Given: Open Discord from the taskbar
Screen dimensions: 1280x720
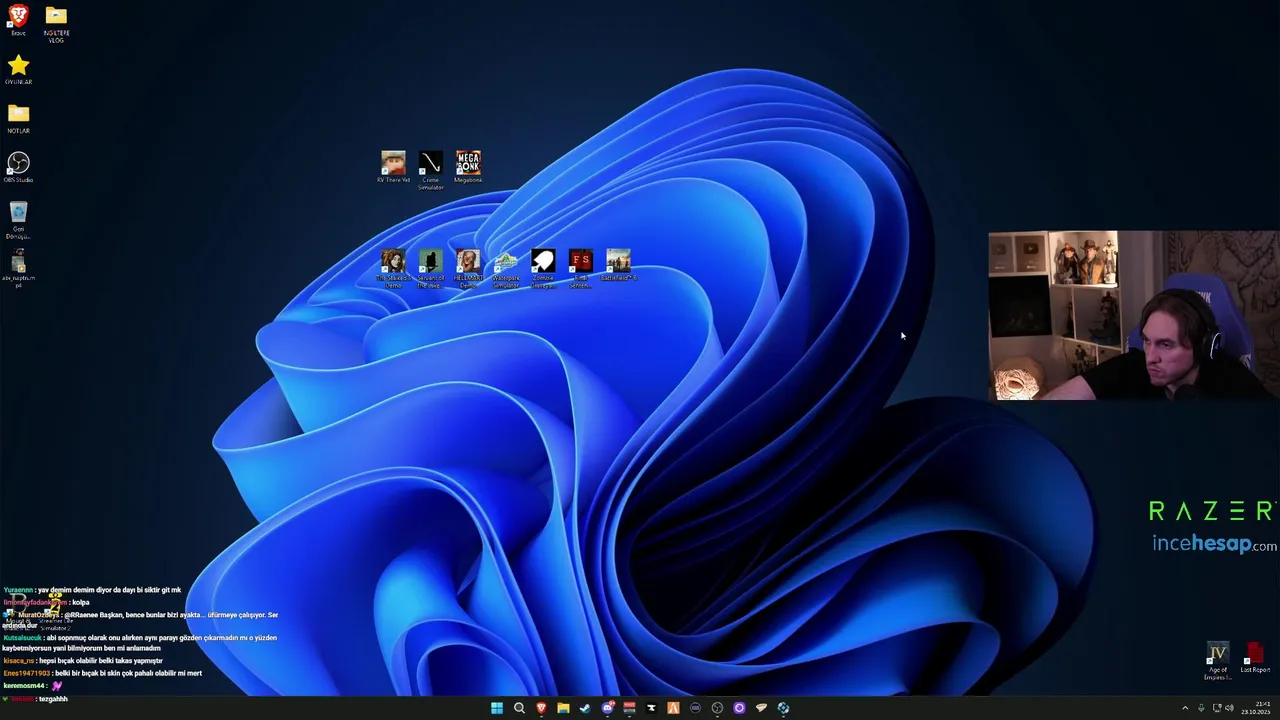Looking at the screenshot, I should (x=607, y=708).
